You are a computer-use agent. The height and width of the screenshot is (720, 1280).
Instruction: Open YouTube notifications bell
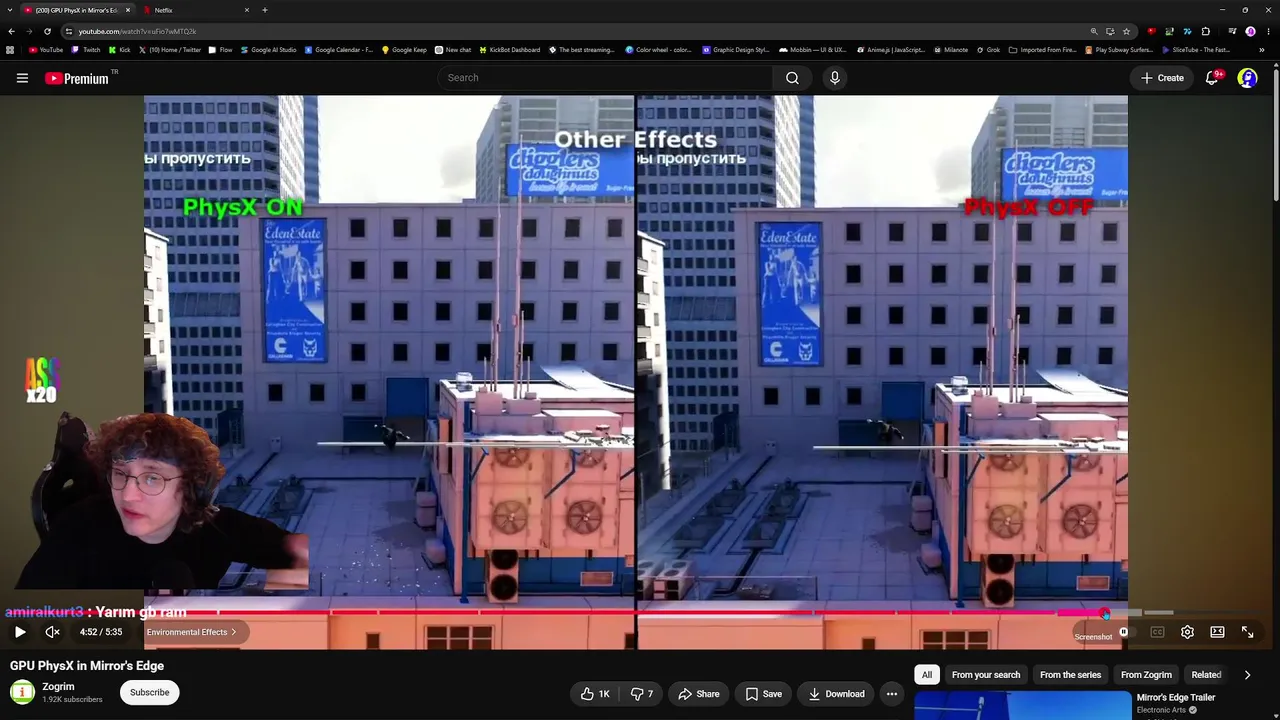coord(1212,78)
